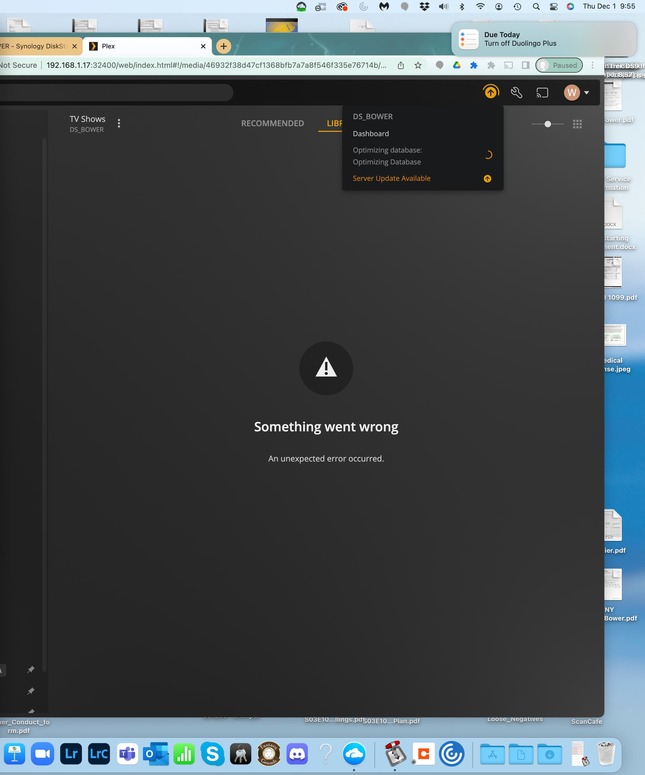The width and height of the screenshot is (645, 775).
Task: Open Wi-Fi menu in menu bar
Action: coord(480,6)
